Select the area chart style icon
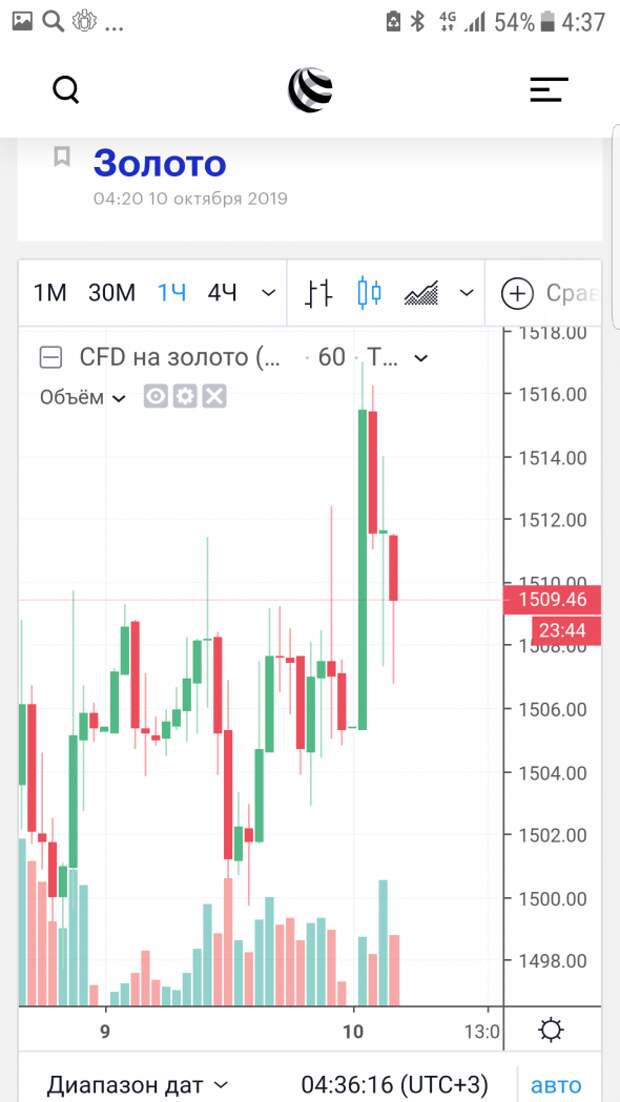Screen dimensions: 620x1102 [421, 293]
